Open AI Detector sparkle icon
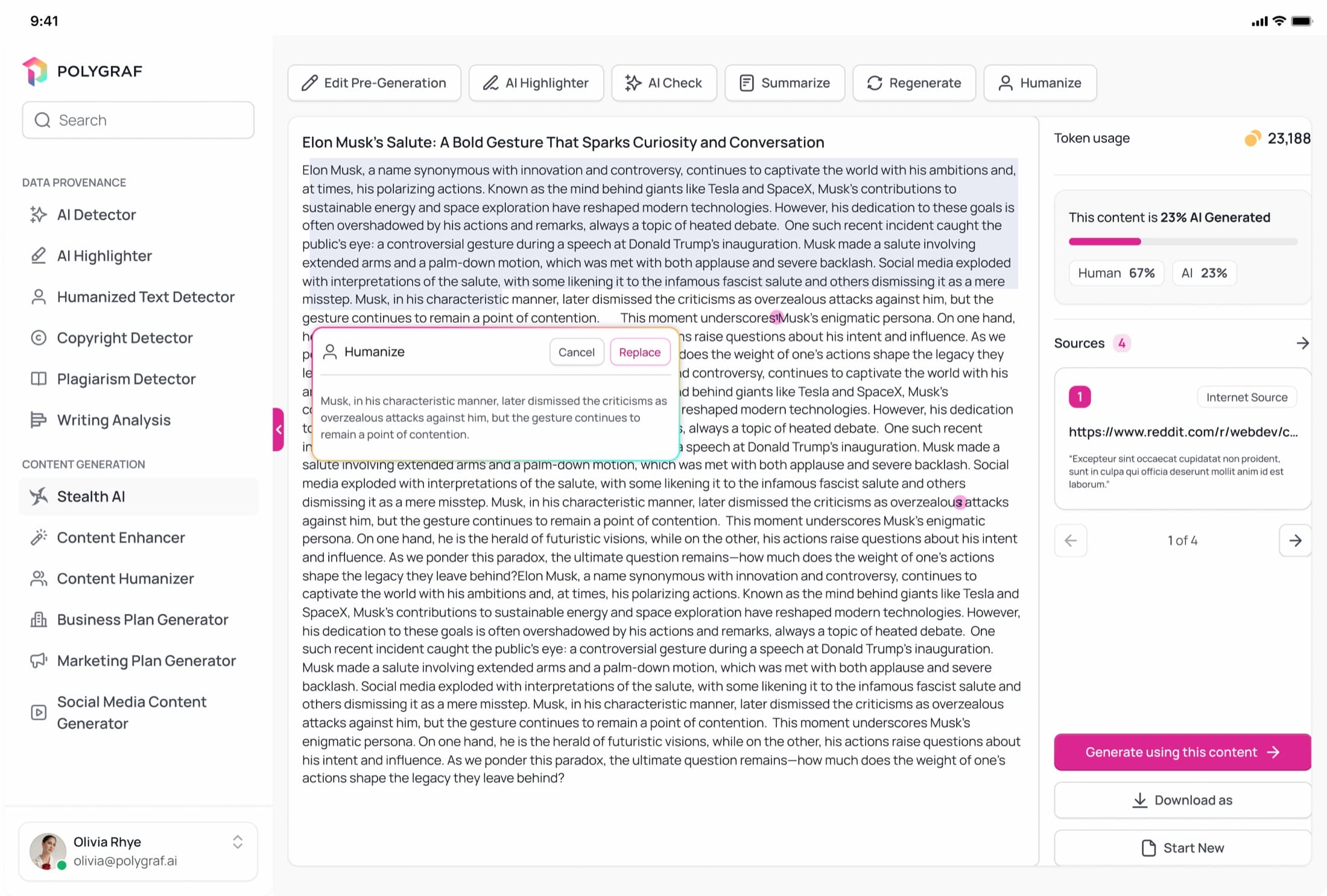Image resolution: width=1327 pixels, height=896 pixels. click(x=39, y=215)
